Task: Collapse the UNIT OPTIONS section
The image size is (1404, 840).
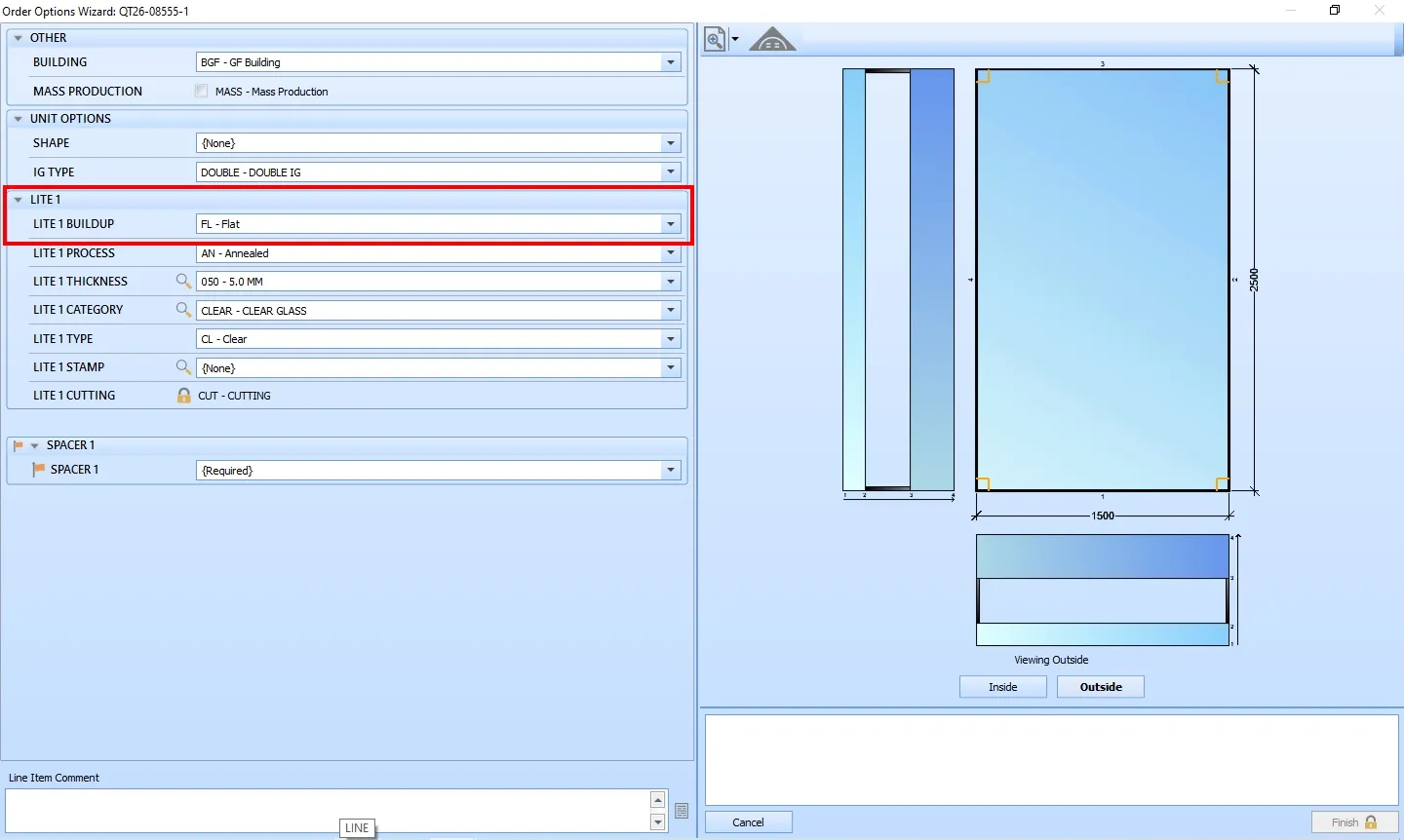Action: pos(18,119)
